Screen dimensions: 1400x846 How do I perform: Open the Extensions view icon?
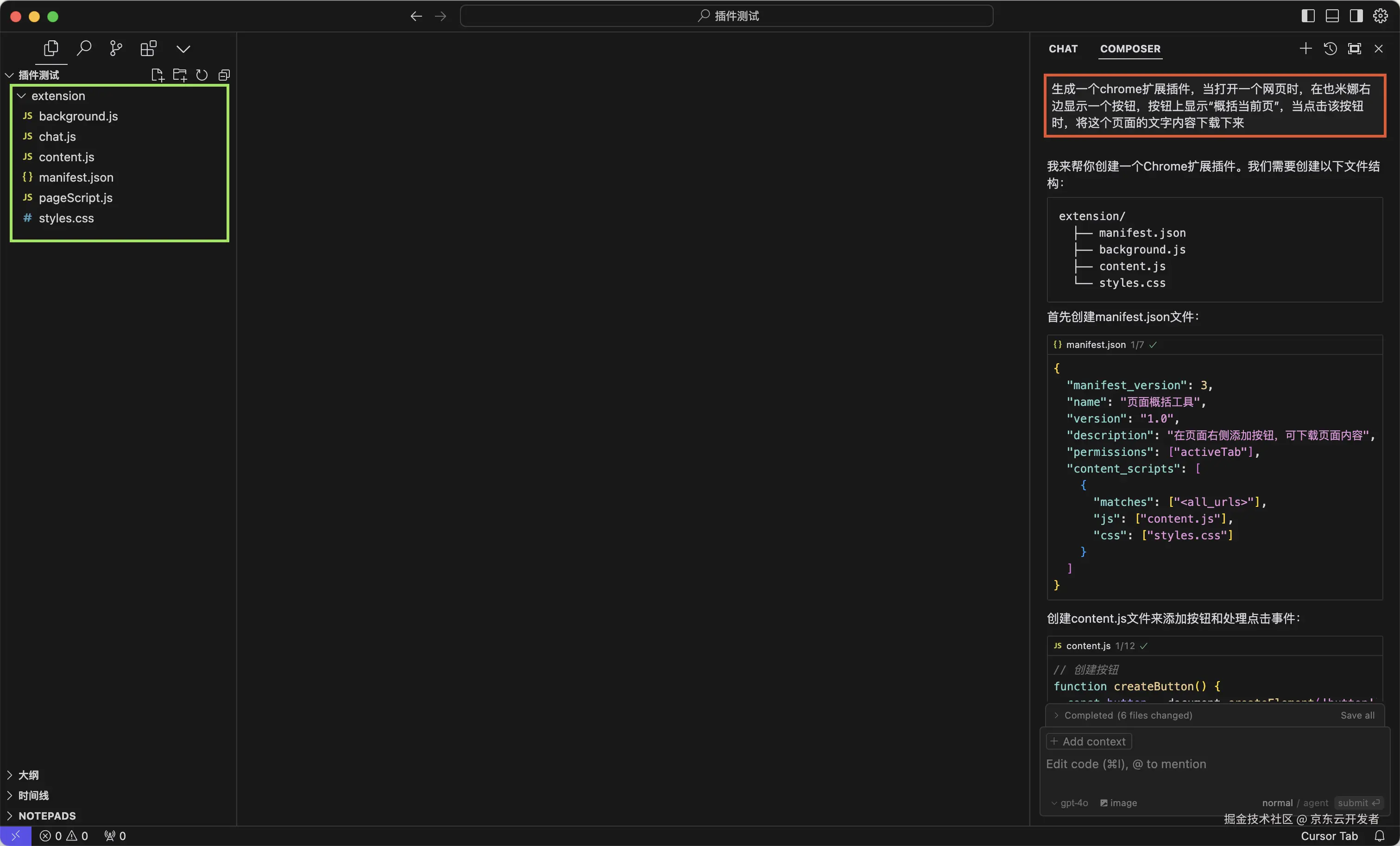click(148, 48)
